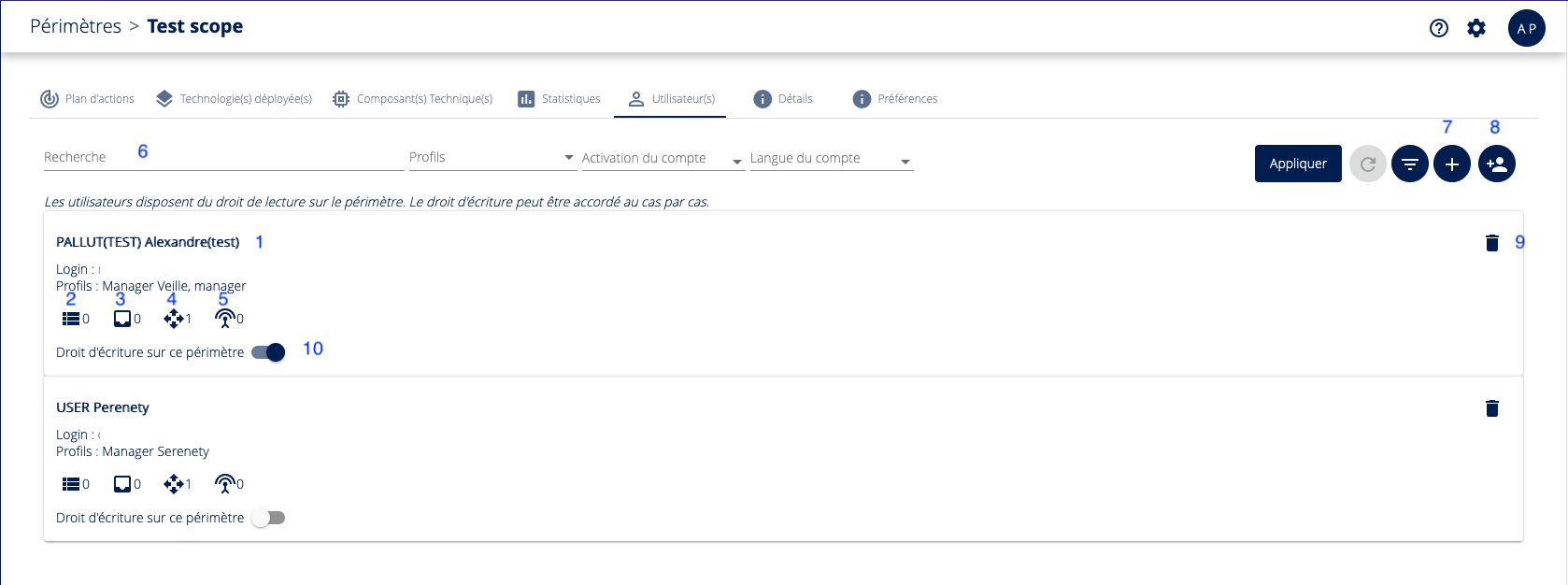Viewport: 1568px width, 585px height.
Task: Click the refresh reset icon button
Action: [x=1368, y=164]
